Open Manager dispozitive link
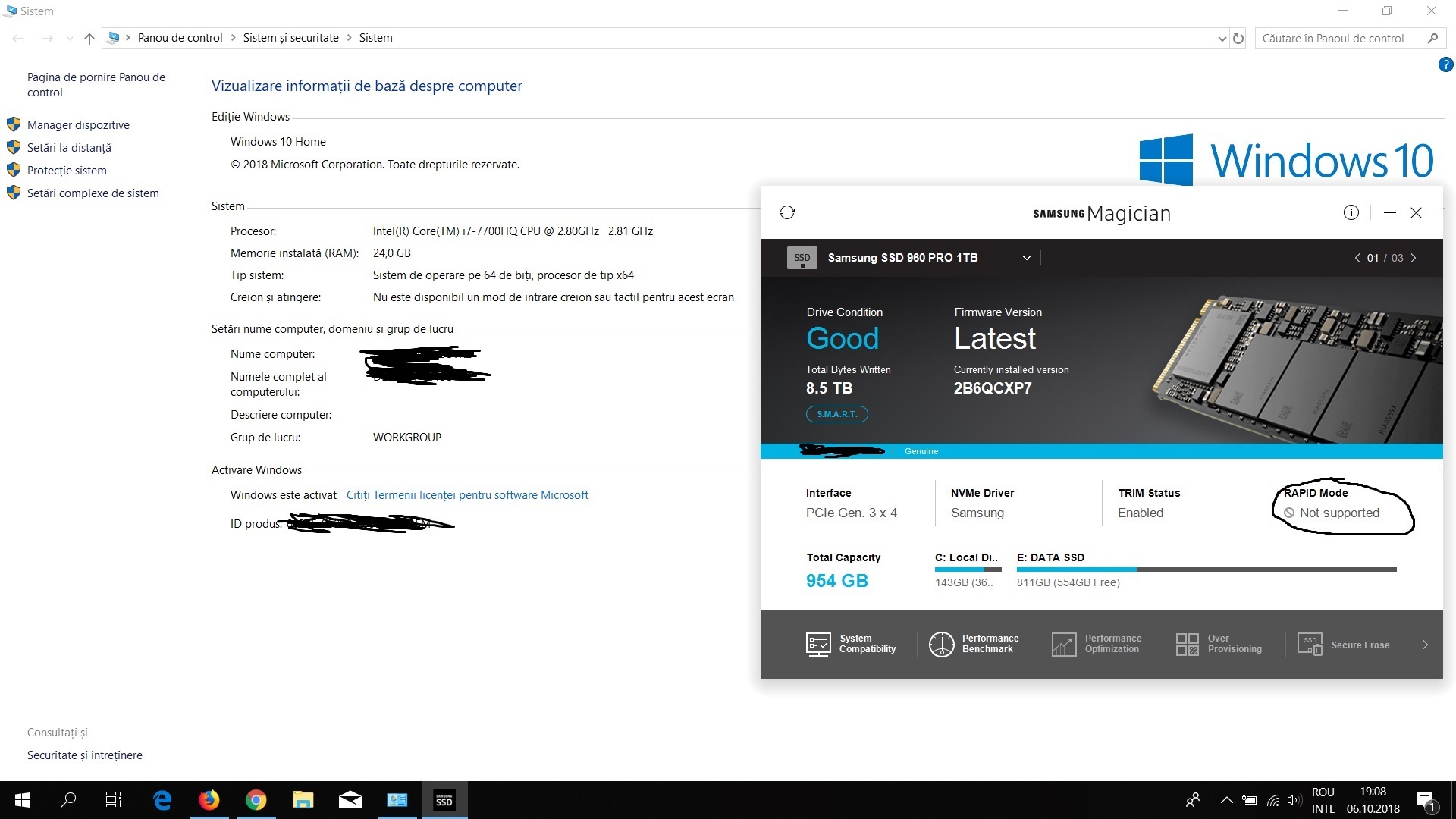1456x819 pixels. [x=78, y=124]
